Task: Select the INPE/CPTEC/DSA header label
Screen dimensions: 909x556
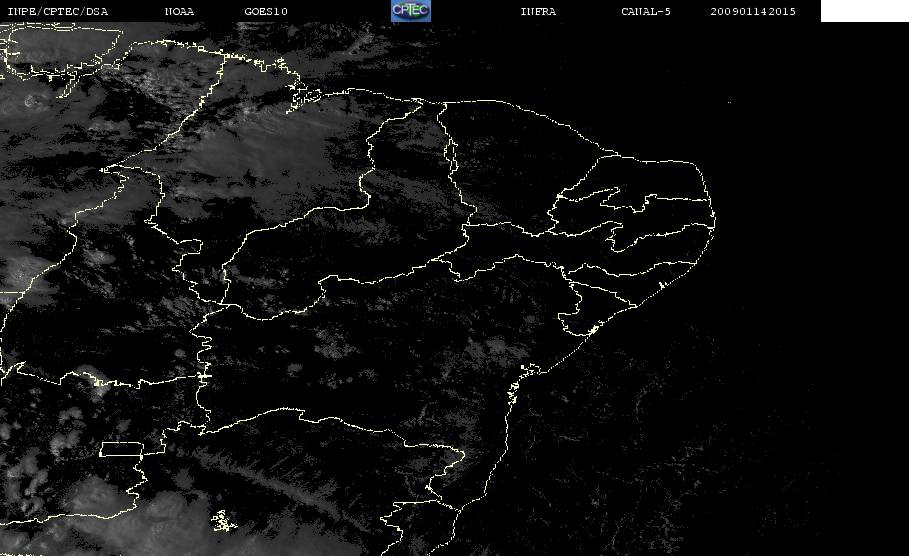Action: tap(57, 11)
